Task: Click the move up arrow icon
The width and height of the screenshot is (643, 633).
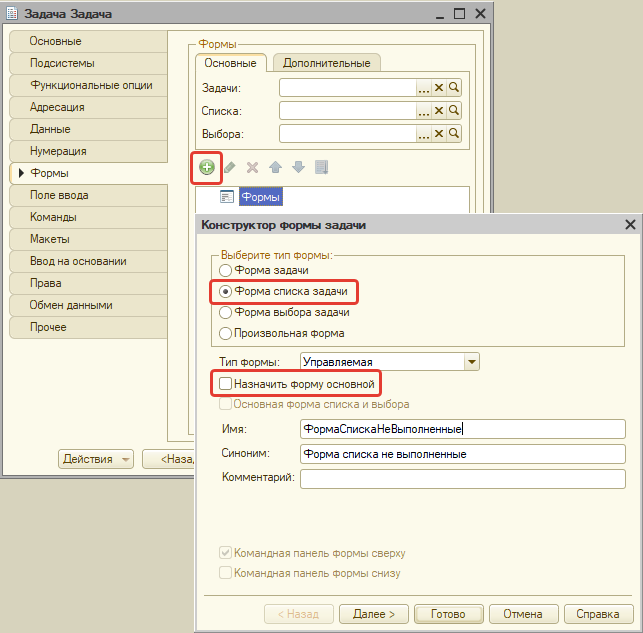Action: tap(275, 167)
